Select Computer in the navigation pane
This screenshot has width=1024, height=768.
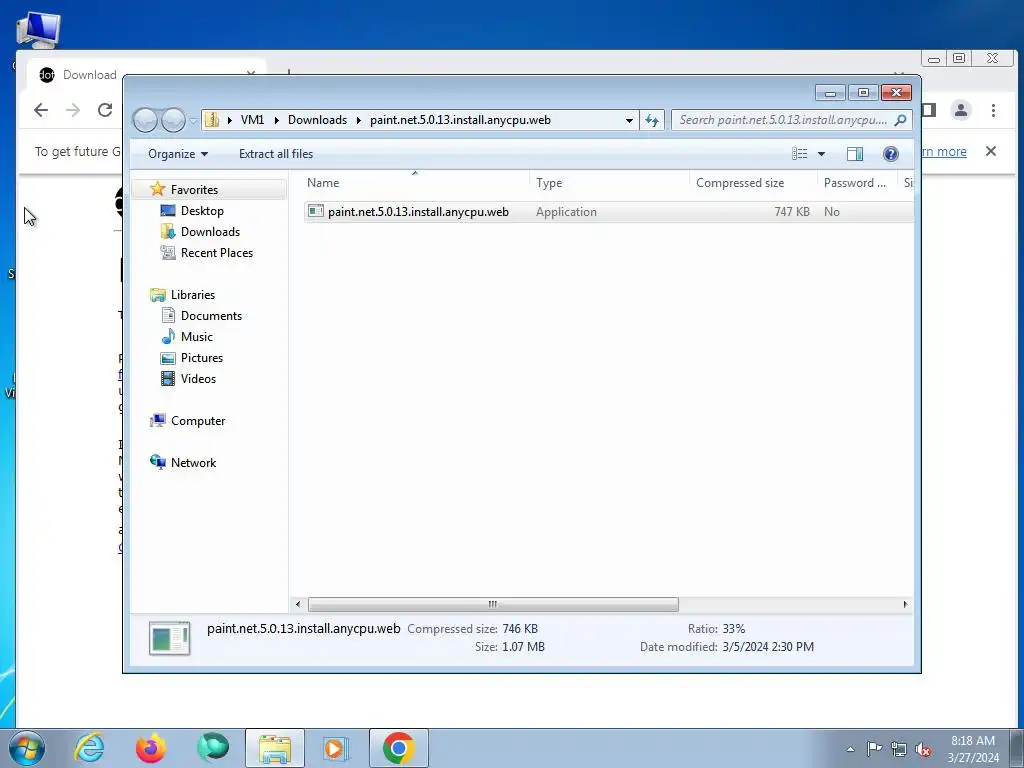[x=198, y=421]
